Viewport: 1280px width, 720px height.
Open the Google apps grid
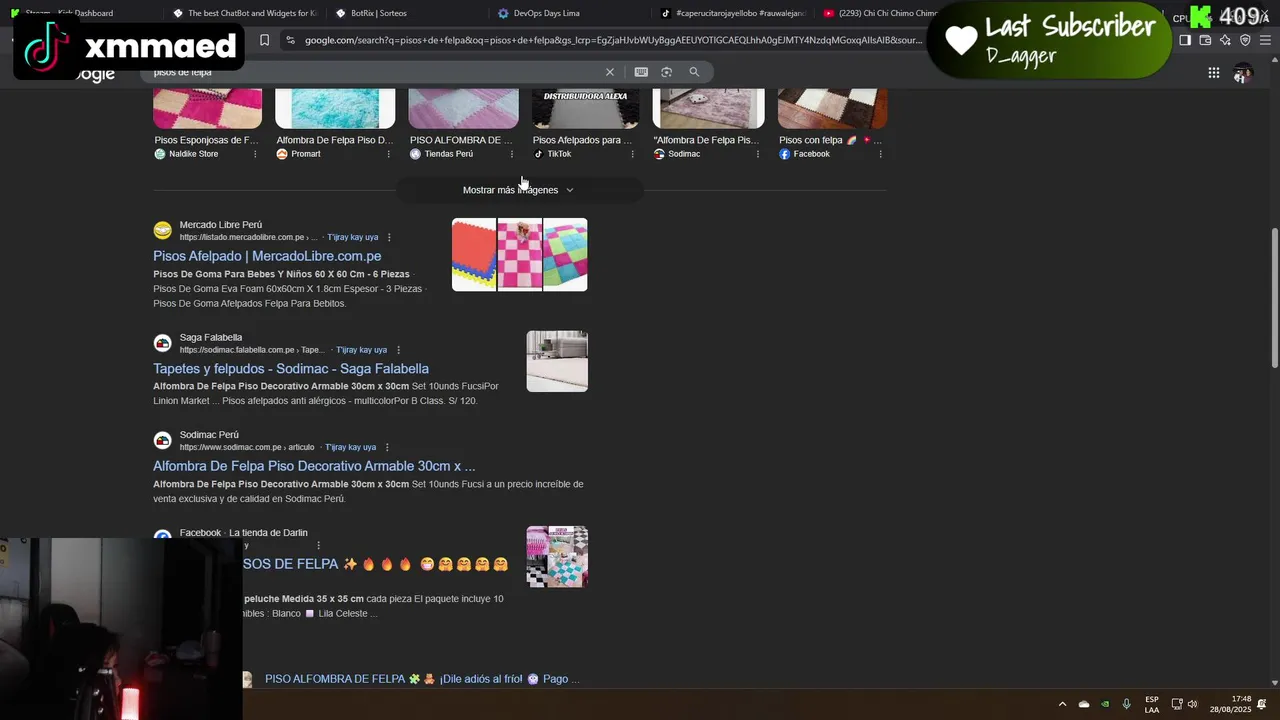(1213, 73)
